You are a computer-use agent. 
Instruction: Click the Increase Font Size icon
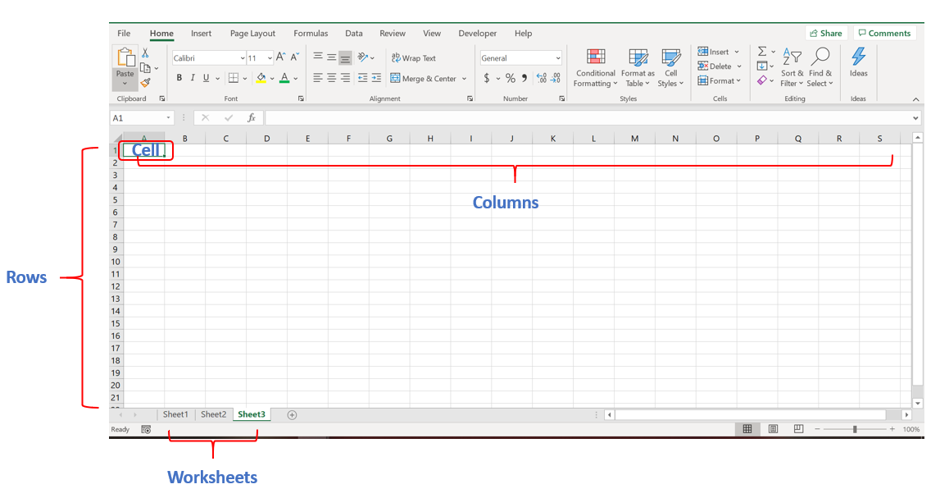280,58
